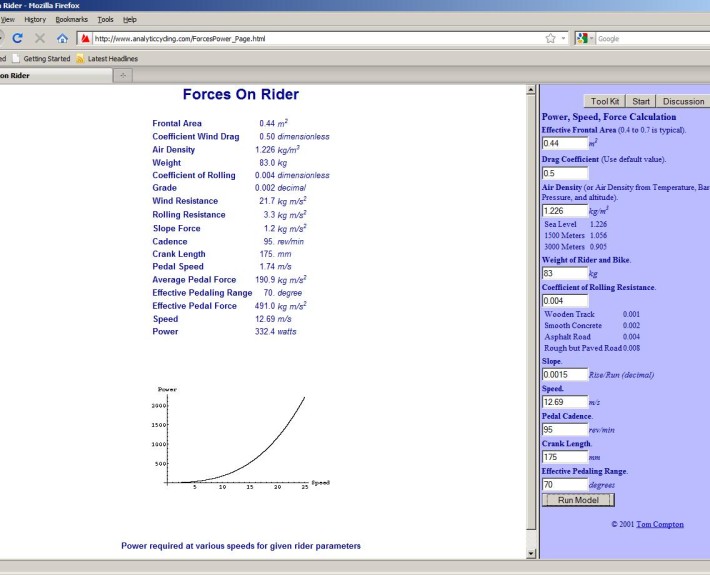Click the site favicon in the address bar

(85, 38)
